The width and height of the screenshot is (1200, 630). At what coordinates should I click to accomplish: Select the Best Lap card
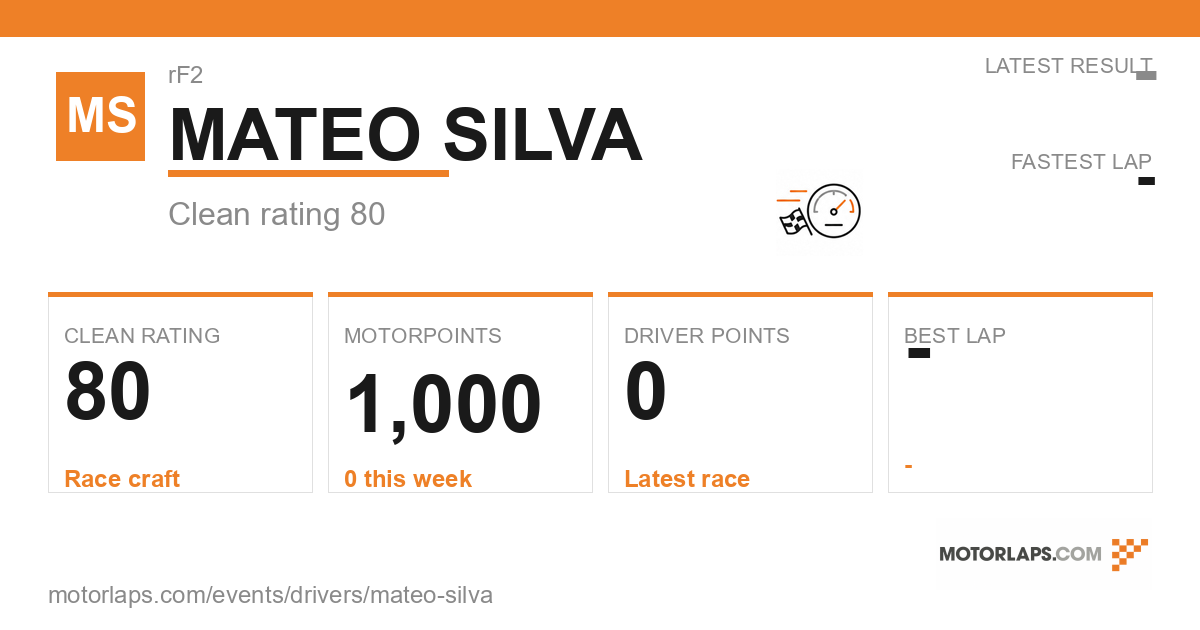pos(1020,393)
